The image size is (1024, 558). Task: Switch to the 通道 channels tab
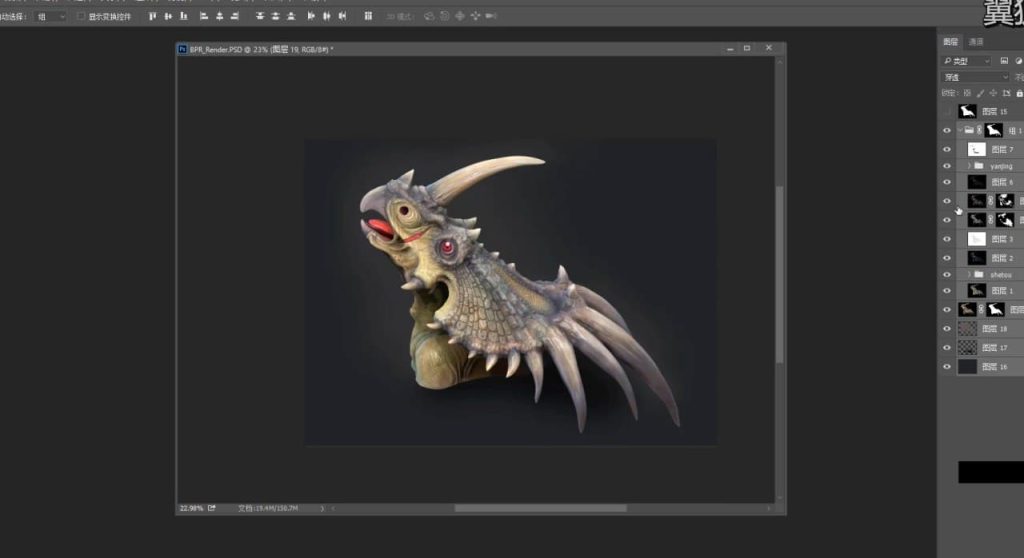point(976,42)
